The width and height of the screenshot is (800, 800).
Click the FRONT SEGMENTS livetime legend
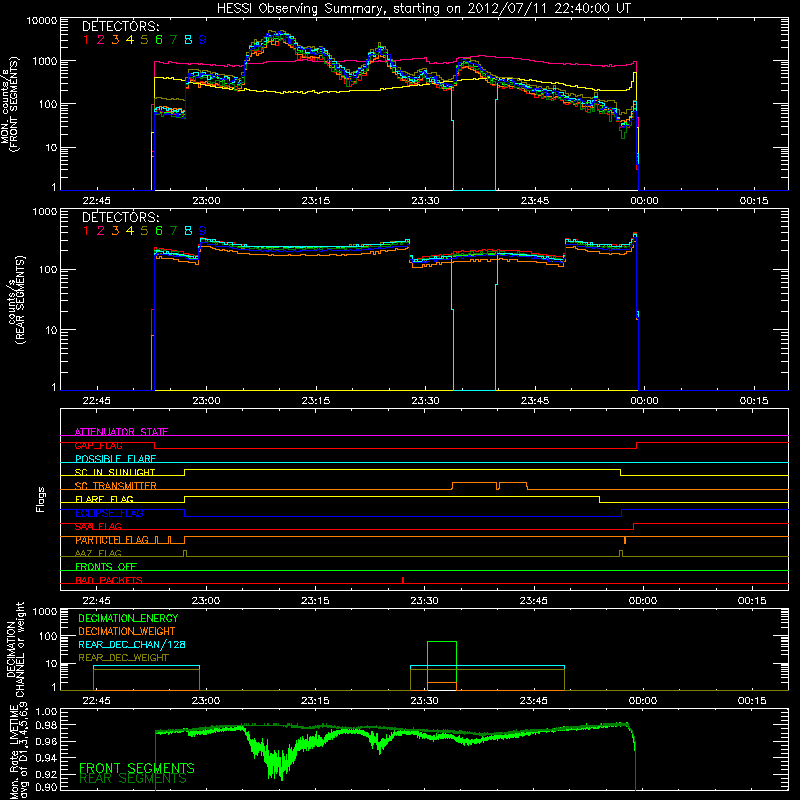[x=137, y=768]
